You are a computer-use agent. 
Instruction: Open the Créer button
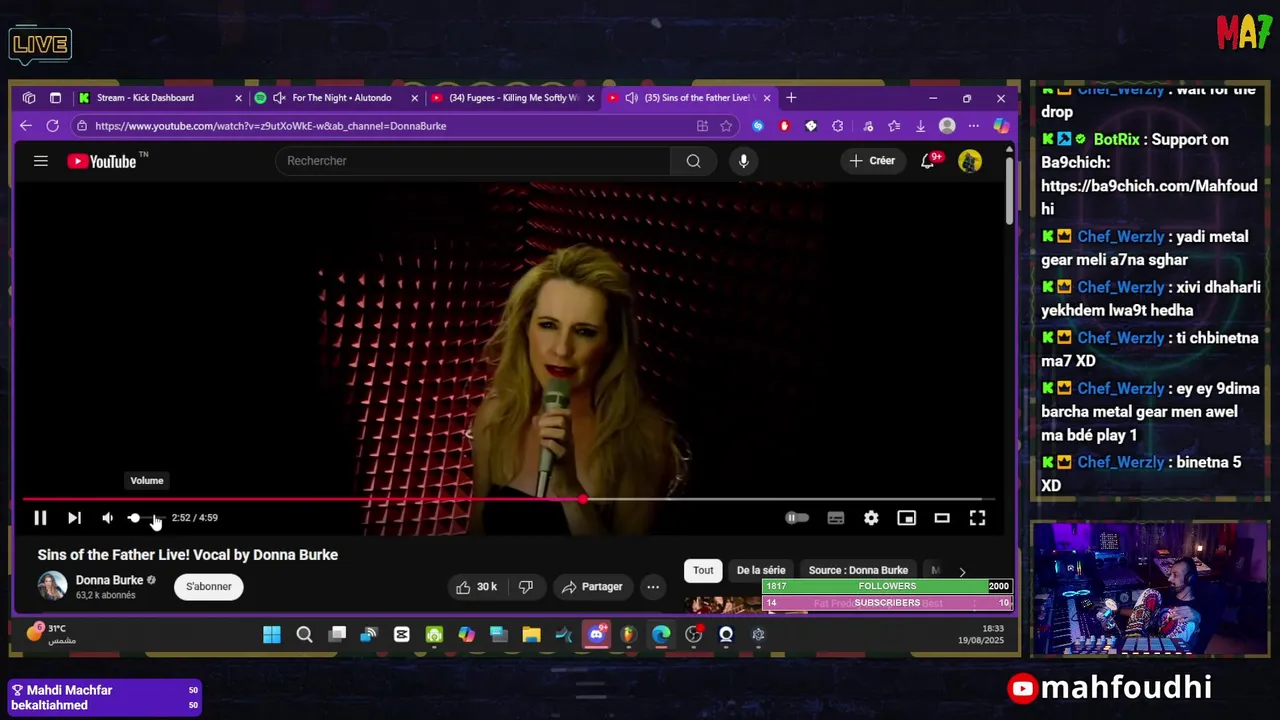pyautogui.click(x=872, y=161)
